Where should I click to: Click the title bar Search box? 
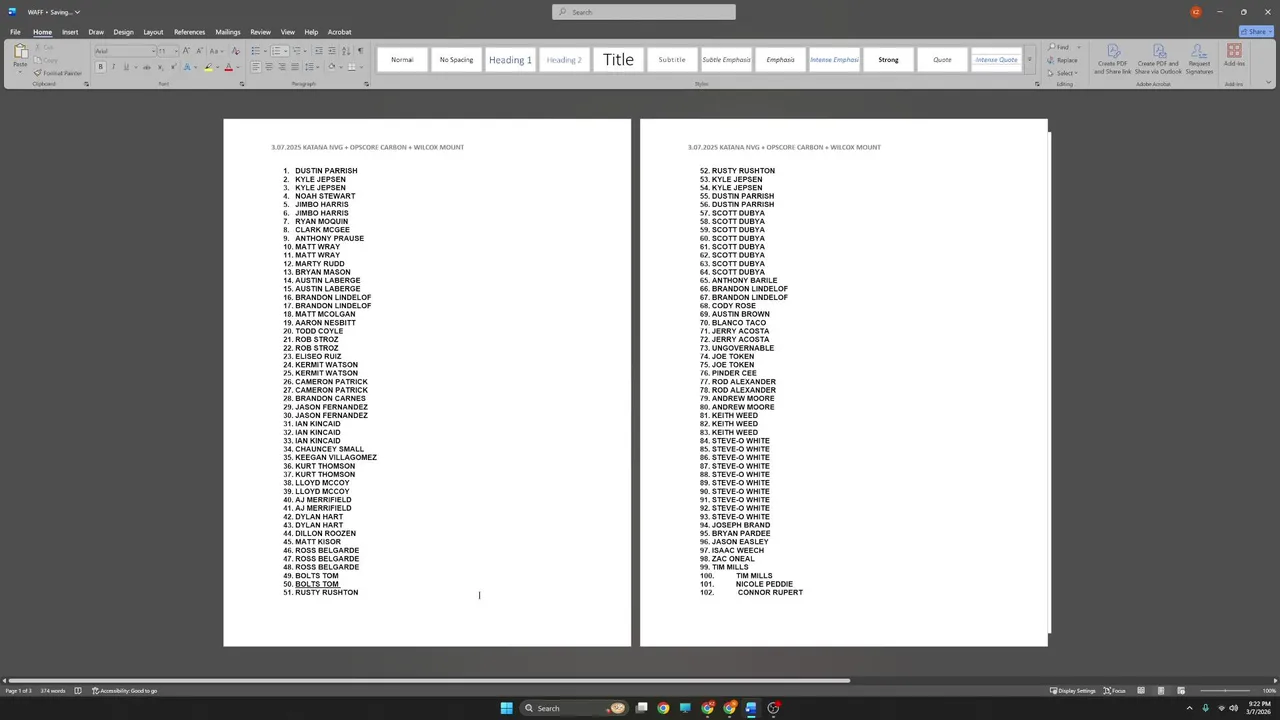coord(644,12)
